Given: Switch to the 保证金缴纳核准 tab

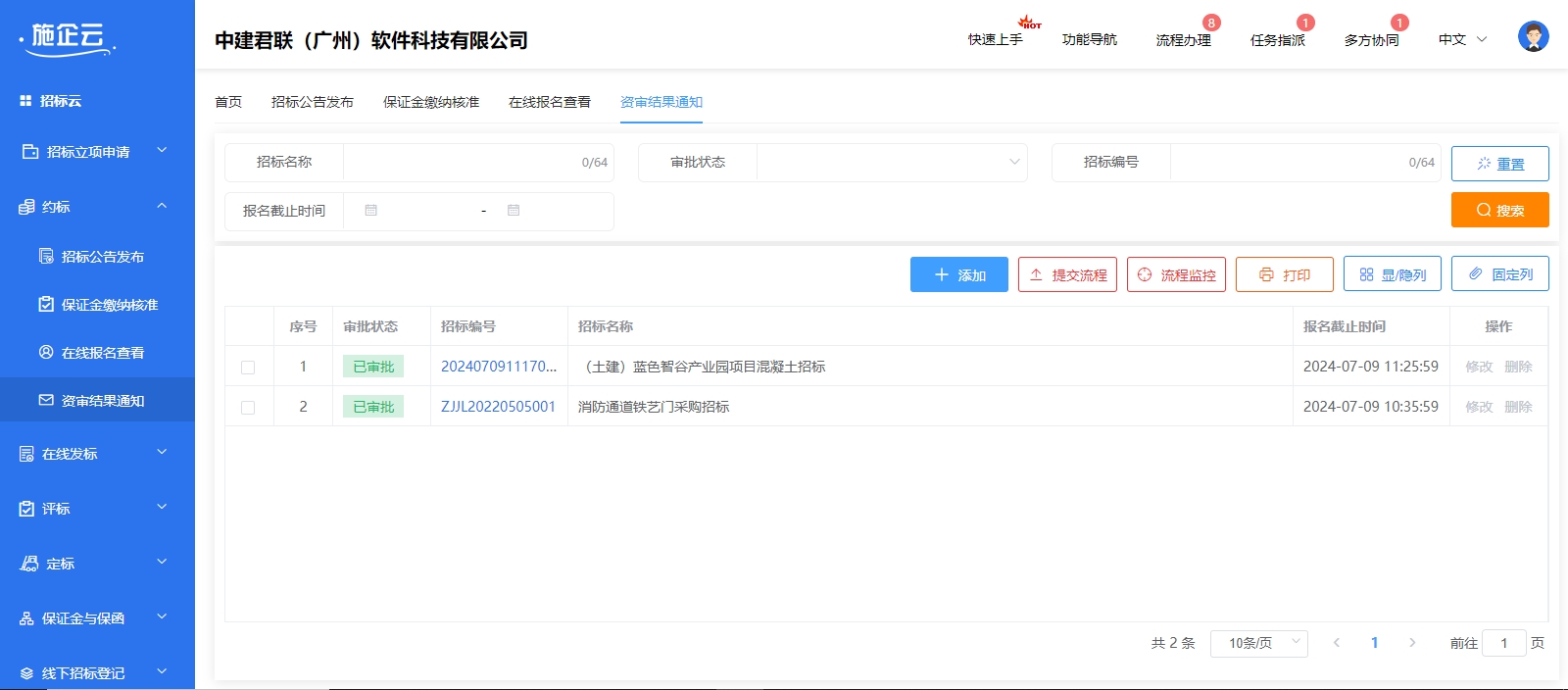Looking at the screenshot, I should click(431, 102).
